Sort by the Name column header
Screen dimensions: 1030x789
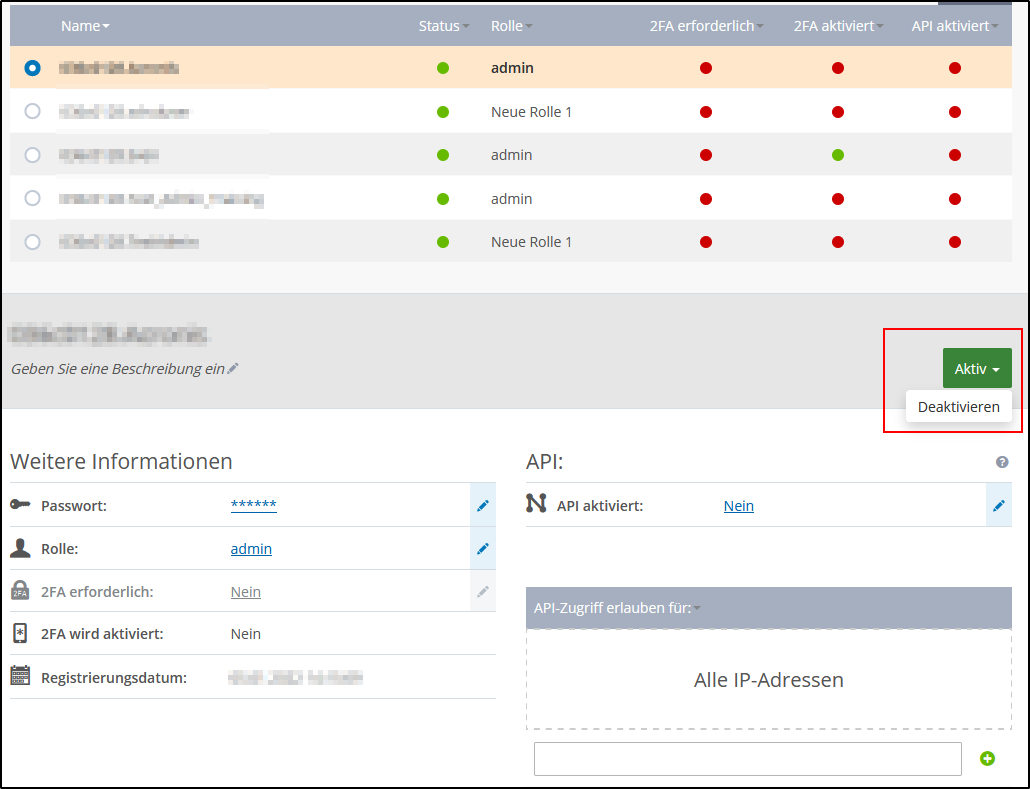pyautogui.click(x=84, y=26)
